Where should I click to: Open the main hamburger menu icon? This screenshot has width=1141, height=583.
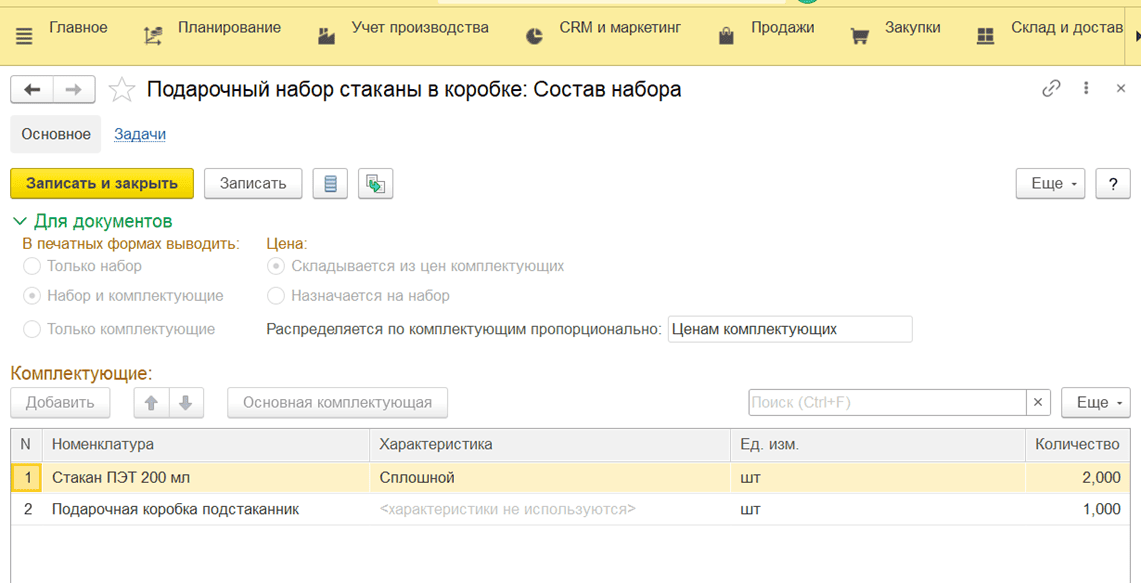click(x=24, y=35)
